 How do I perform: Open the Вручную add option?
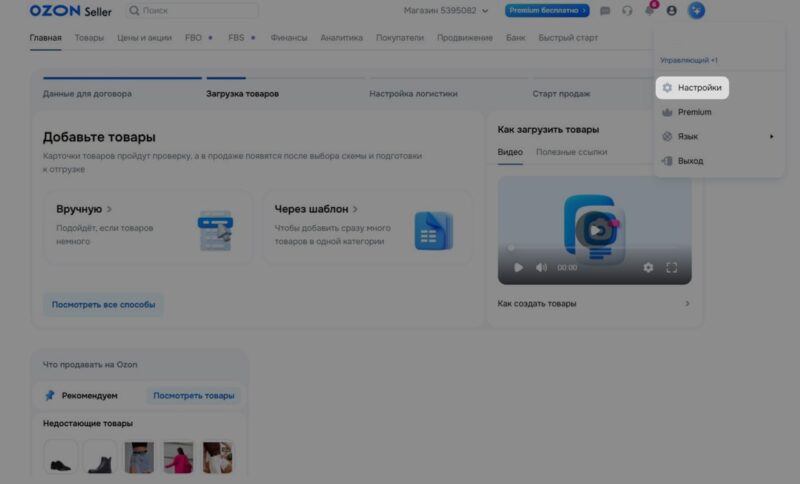147,226
